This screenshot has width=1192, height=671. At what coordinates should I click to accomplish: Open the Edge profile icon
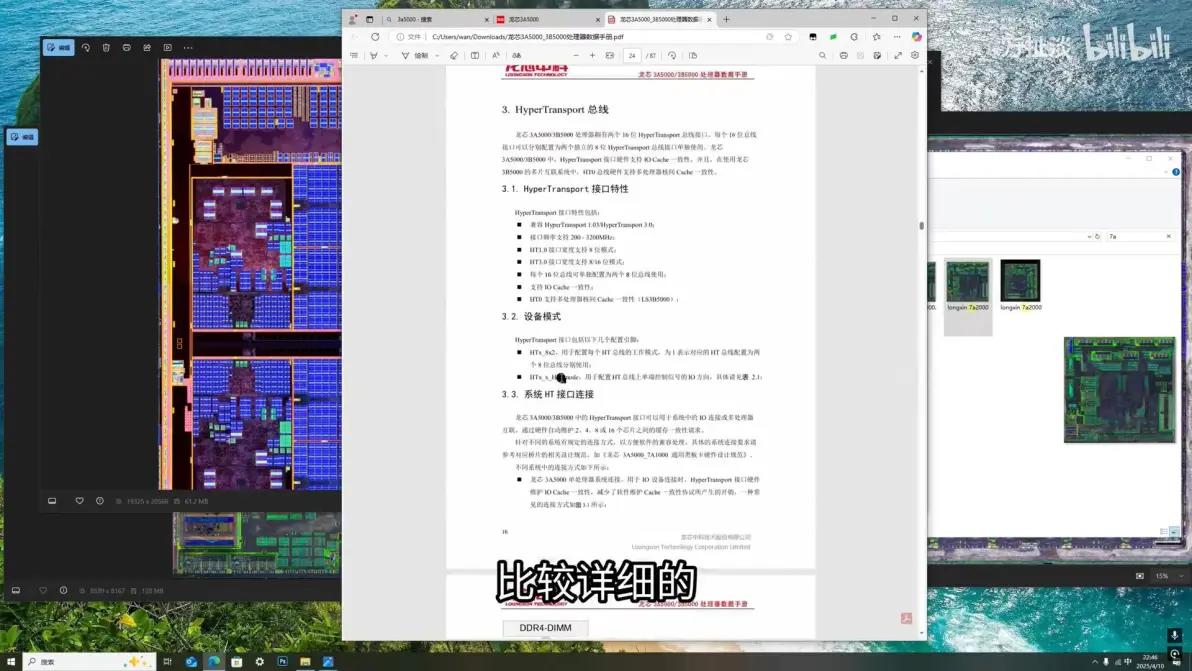353,19
